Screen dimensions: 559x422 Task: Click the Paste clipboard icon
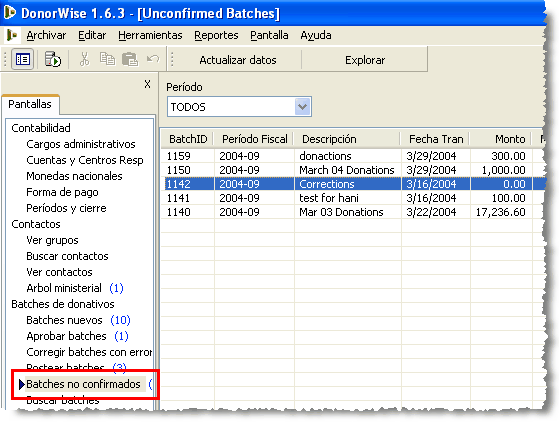pyautogui.click(x=130, y=59)
